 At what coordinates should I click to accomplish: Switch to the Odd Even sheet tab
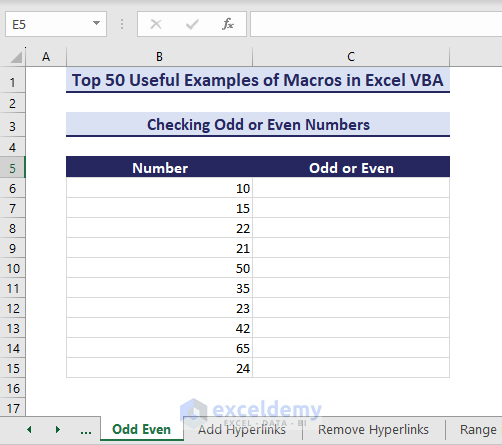coord(142,429)
